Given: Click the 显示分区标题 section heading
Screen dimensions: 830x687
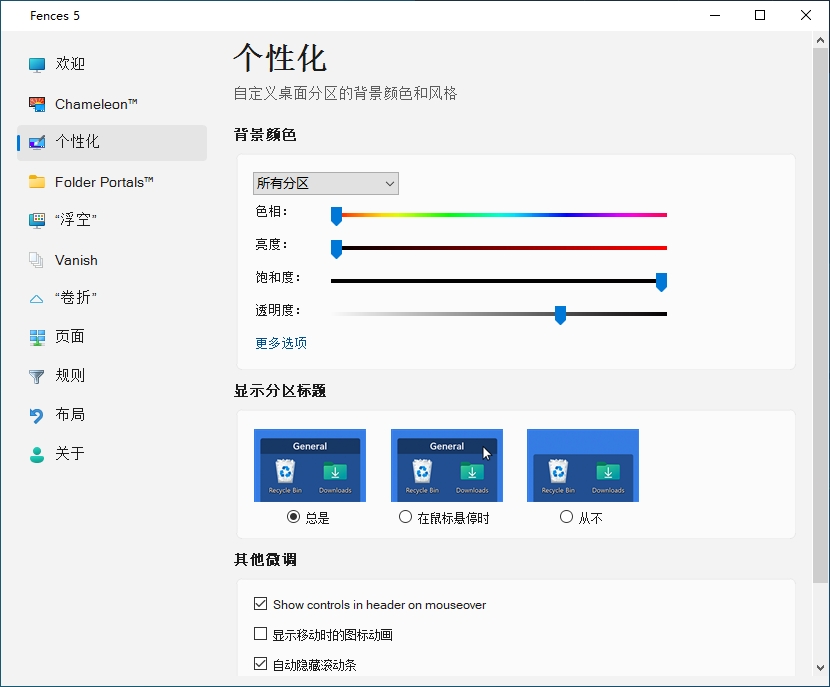Looking at the screenshot, I should (280, 391).
